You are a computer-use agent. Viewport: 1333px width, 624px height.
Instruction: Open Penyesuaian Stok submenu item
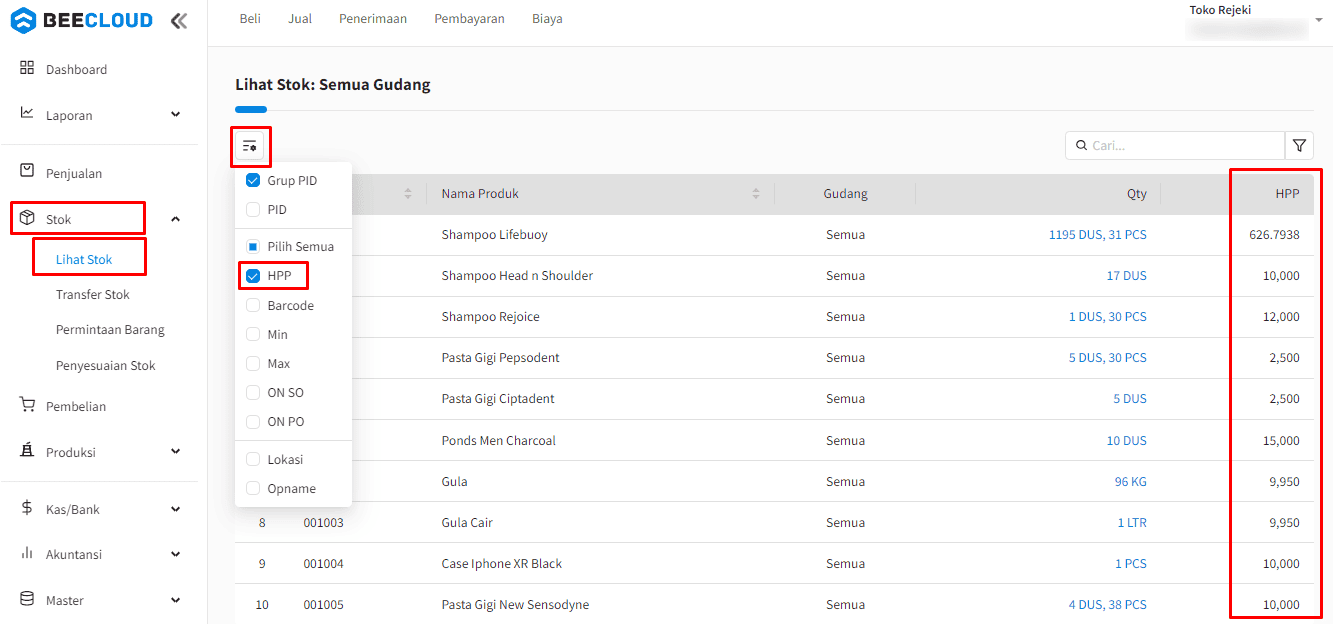pyautogui.click(x=106, y=366)
